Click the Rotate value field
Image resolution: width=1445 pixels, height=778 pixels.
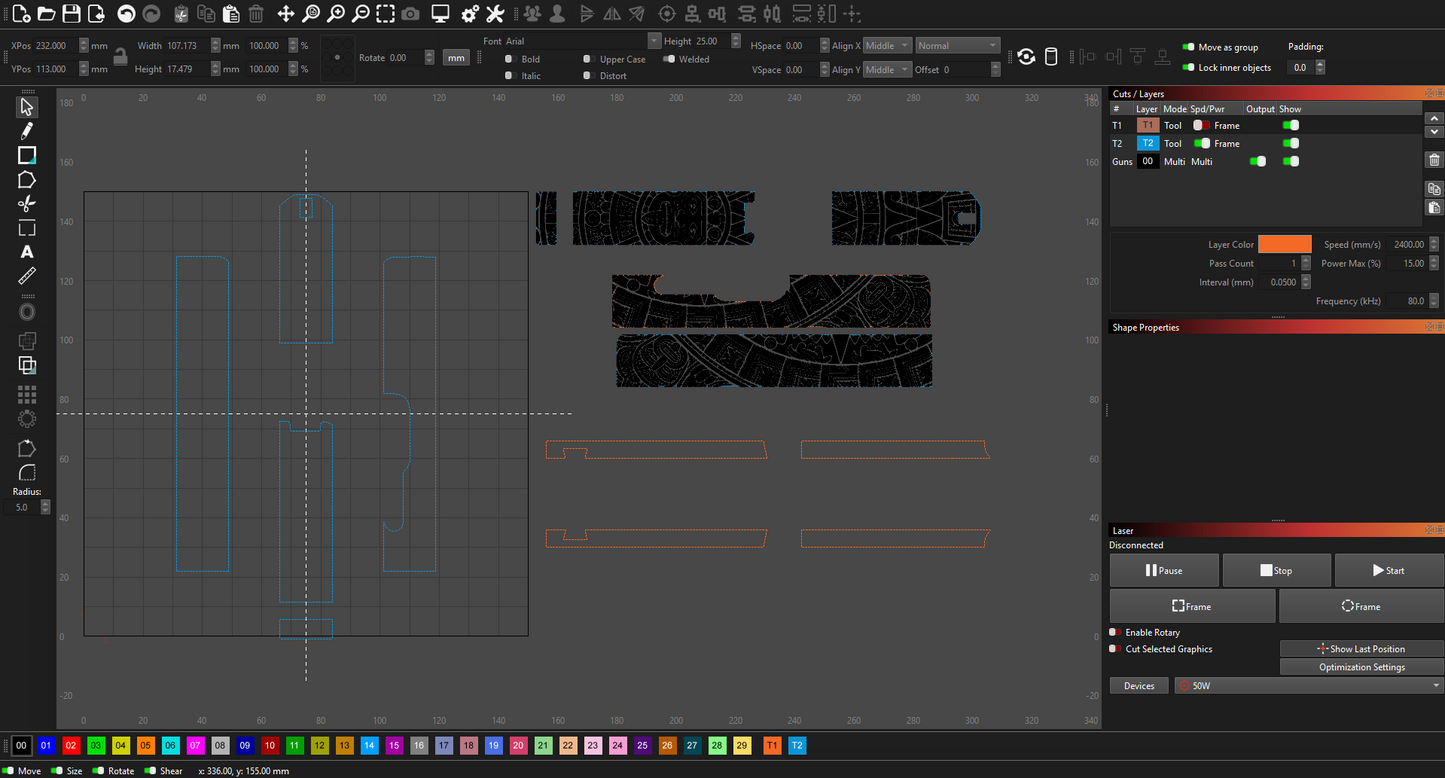[408, 58]
